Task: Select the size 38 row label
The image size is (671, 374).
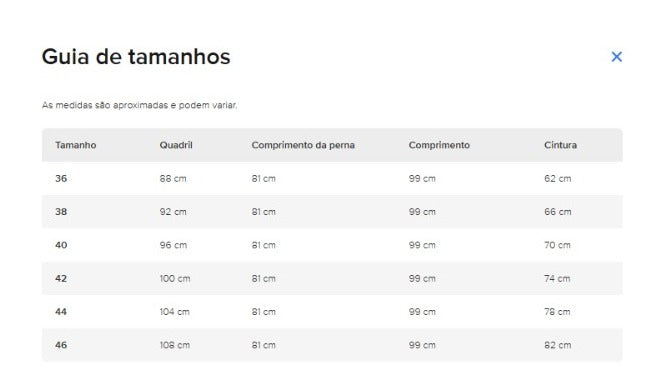Action: [x=61, y=212]
